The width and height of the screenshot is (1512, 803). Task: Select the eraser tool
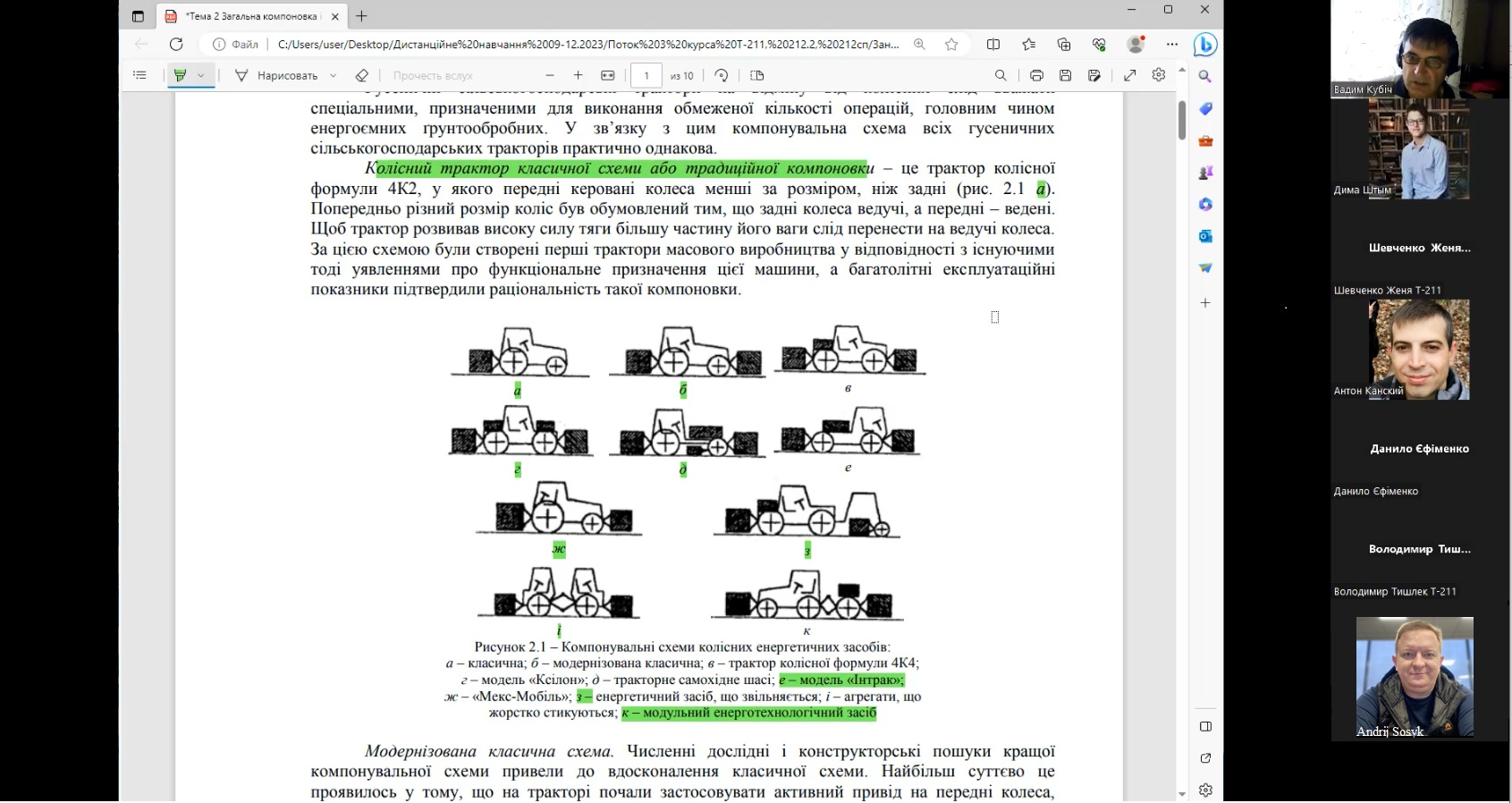click(x=361, y=76)
